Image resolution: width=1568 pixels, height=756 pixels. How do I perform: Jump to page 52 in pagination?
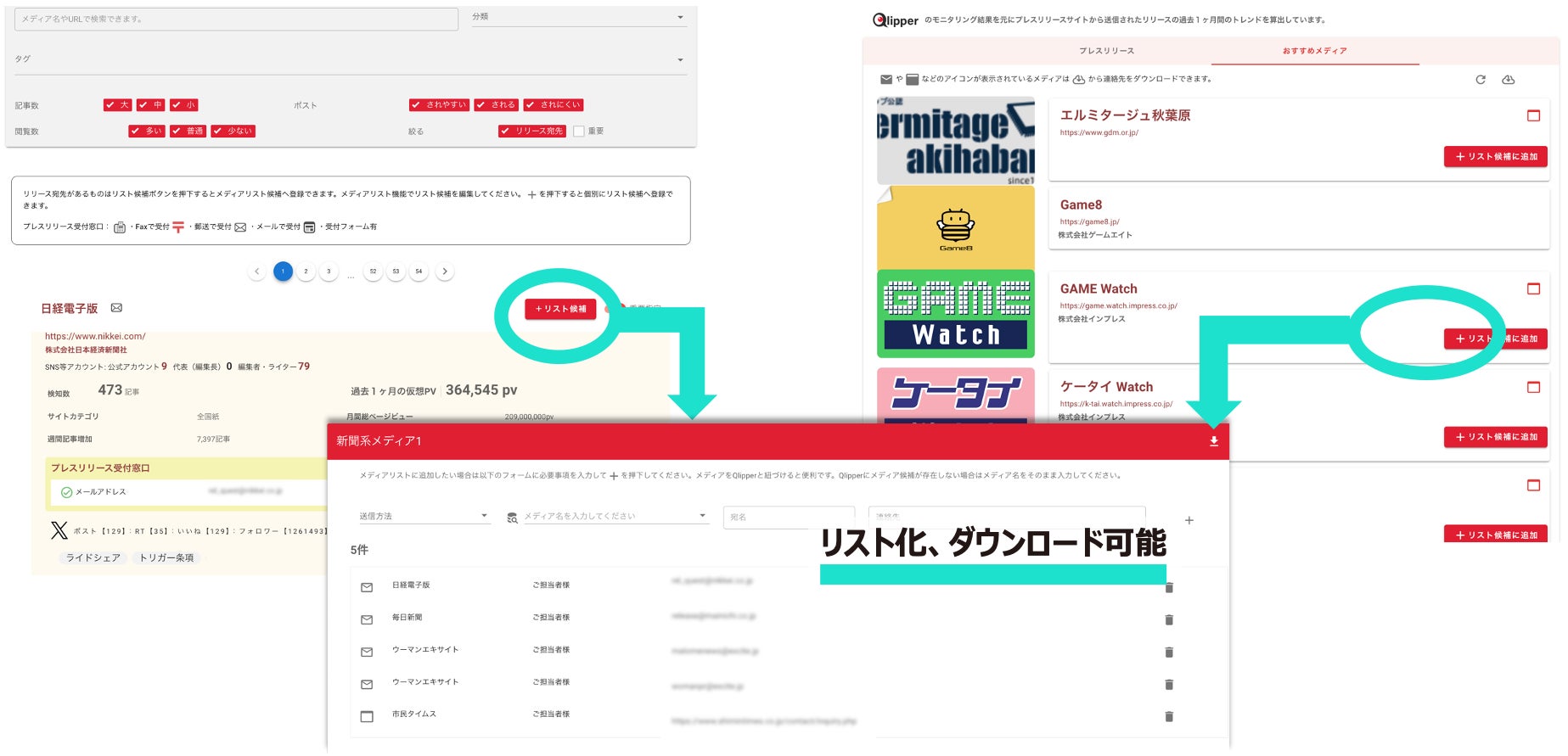coord(373,272)
